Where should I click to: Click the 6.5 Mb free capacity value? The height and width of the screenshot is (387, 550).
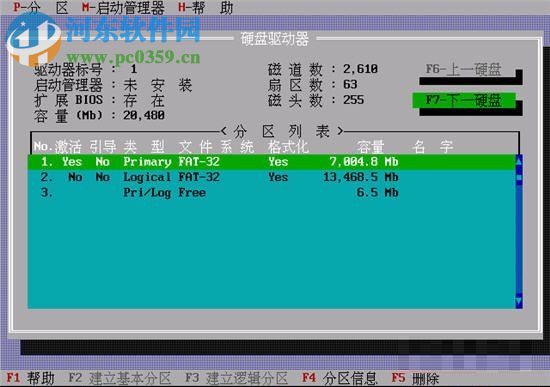(377, 193)
